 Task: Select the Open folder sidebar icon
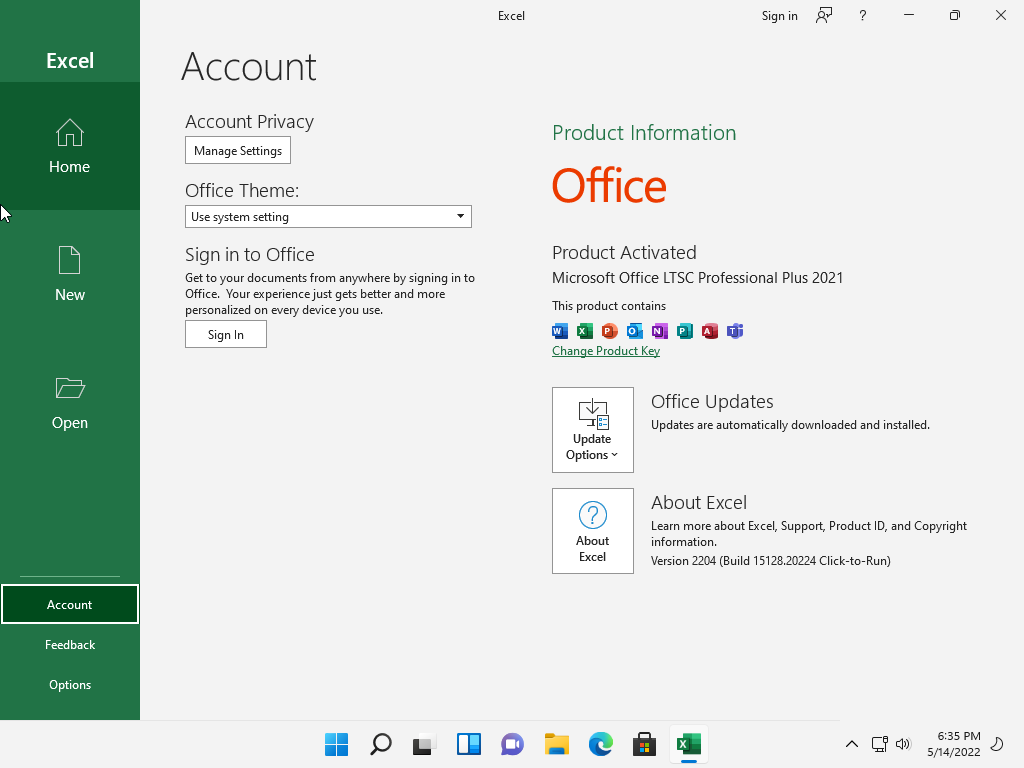[x=69, y=402]
